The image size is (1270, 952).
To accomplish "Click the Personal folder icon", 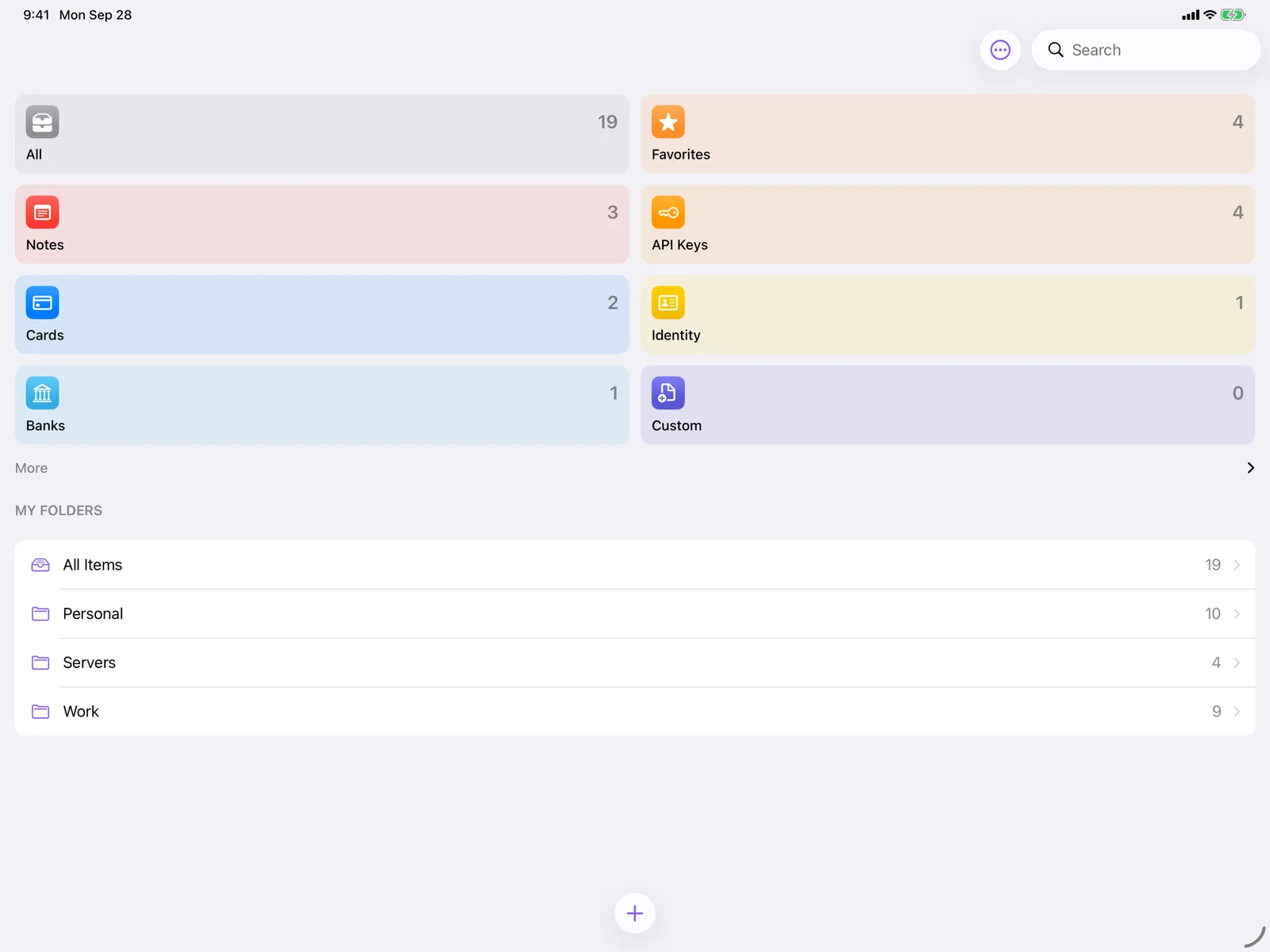I will [40, 614].
